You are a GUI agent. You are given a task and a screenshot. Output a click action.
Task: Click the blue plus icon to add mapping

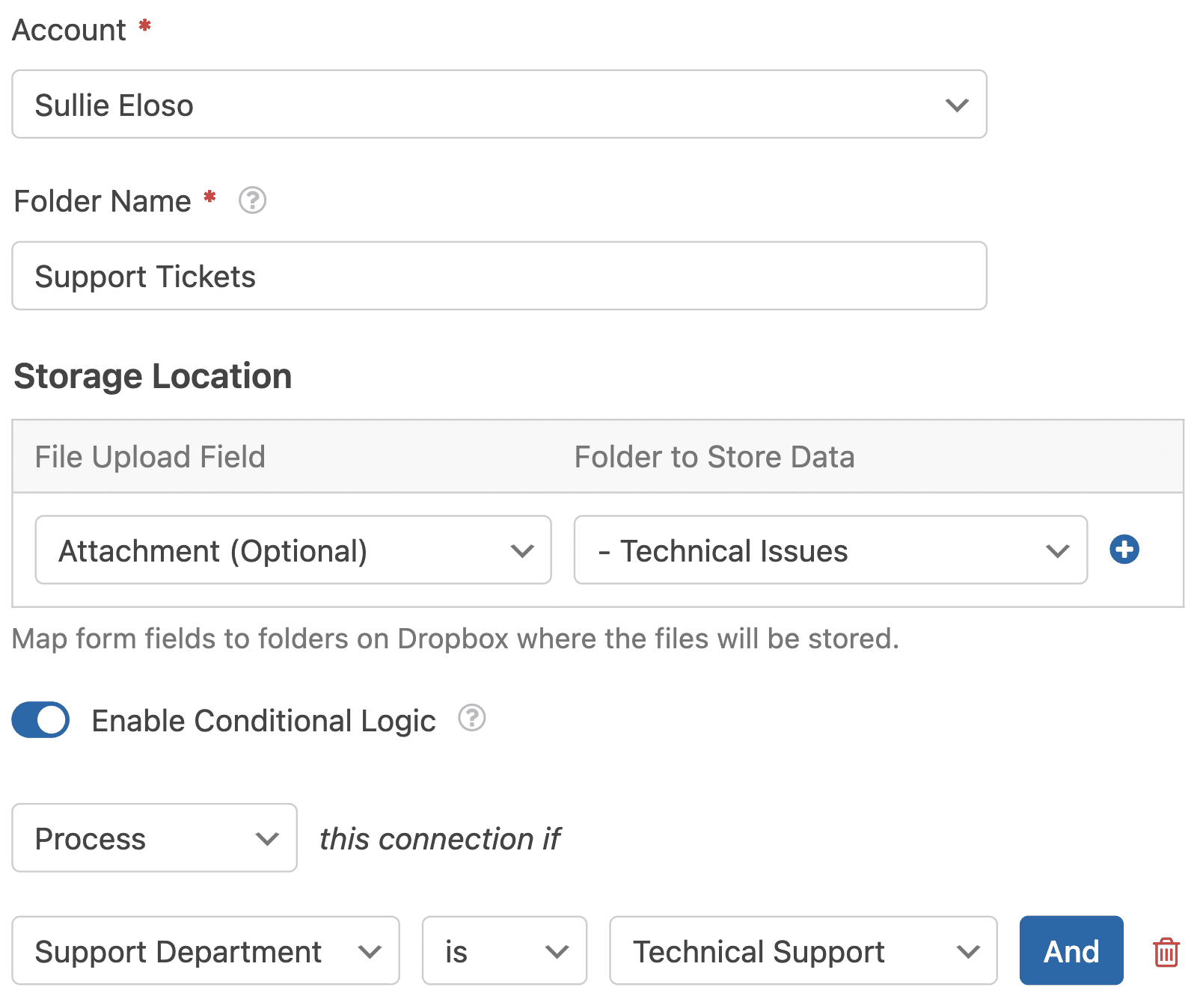coord(1124,550)
